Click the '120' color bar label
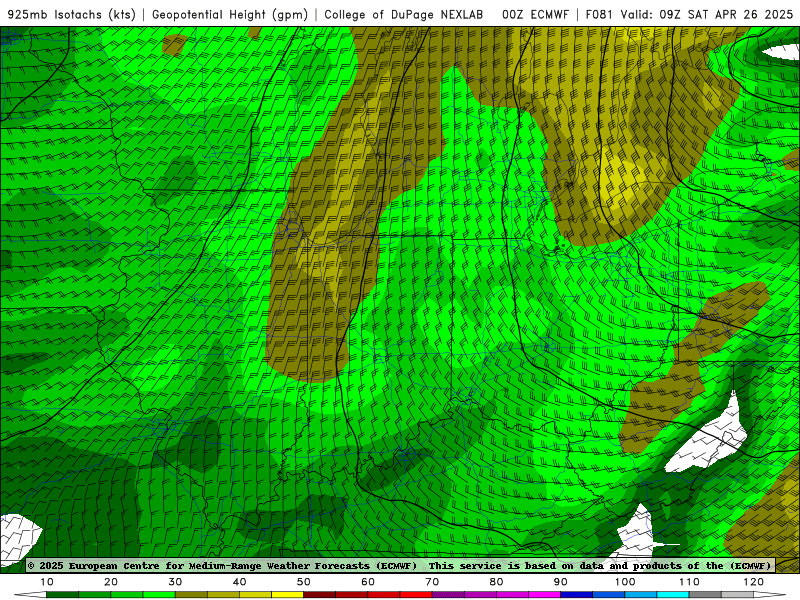 [x=754, y=582]
